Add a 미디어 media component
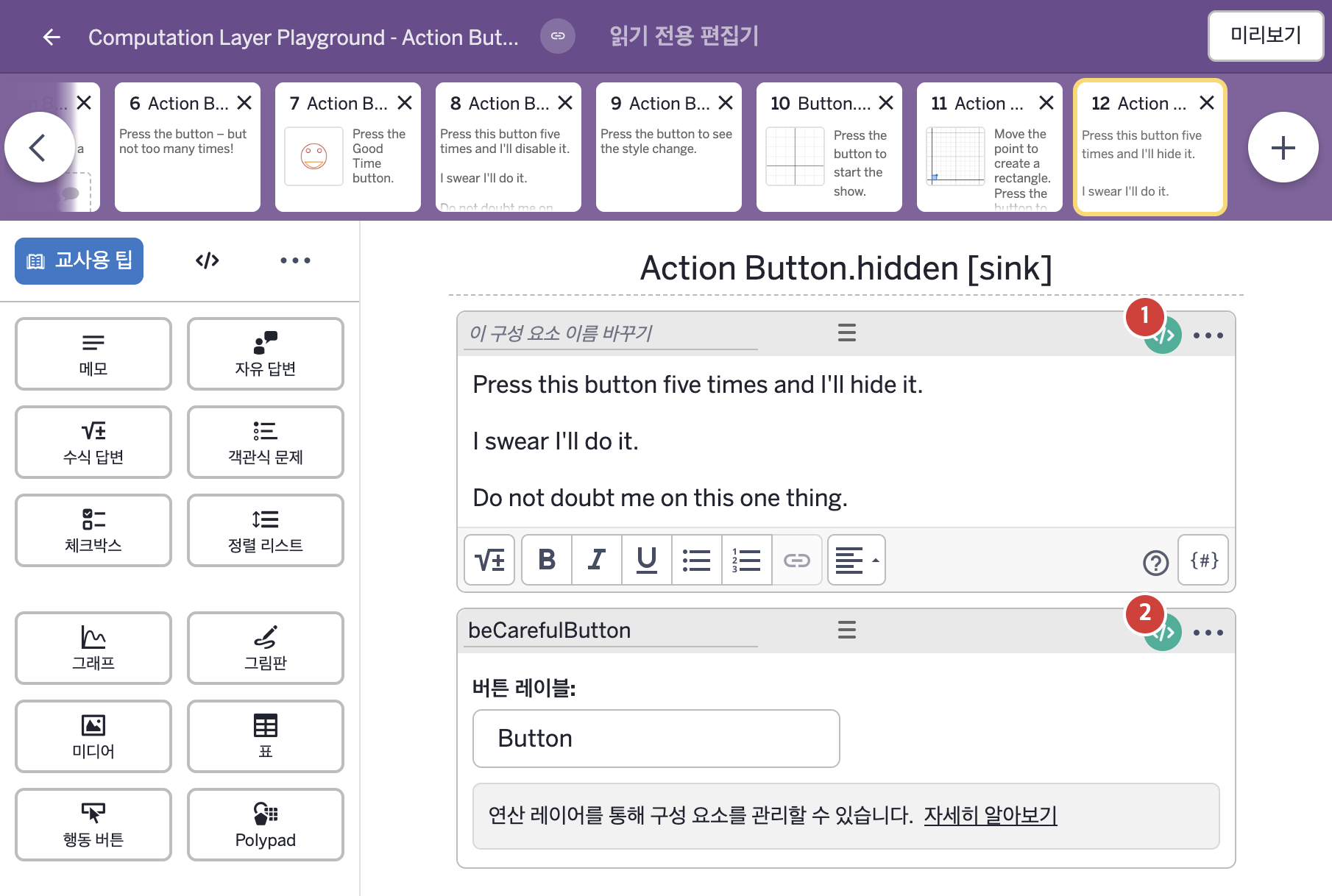 click(x=93, y=736)
